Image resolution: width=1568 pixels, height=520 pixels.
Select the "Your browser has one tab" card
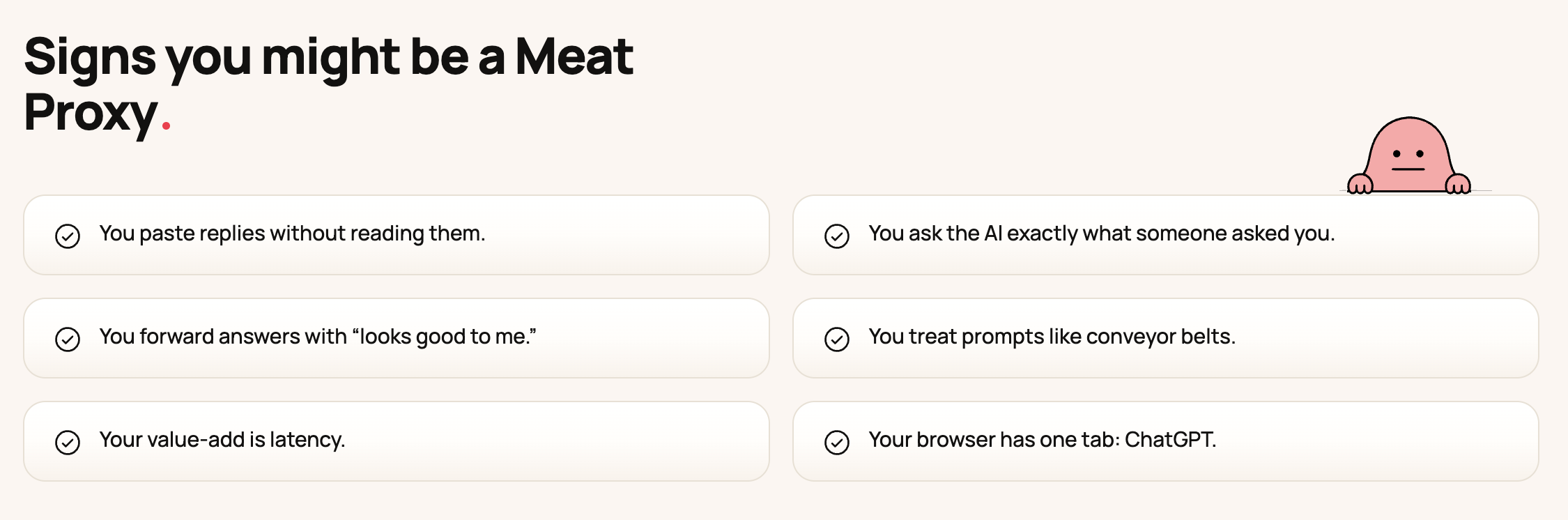(1166, 441)
